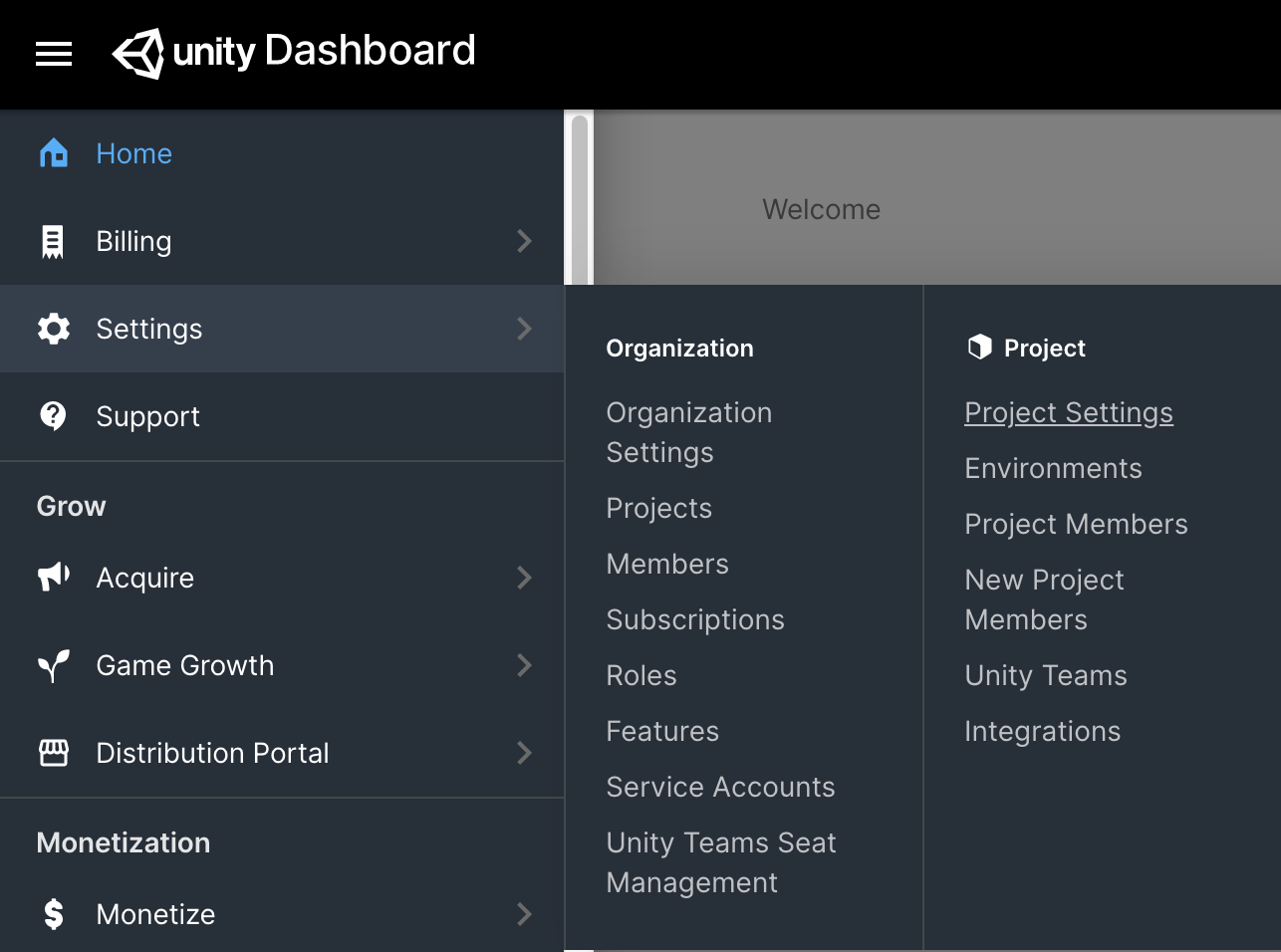Viewport: 1281px width, 952px height.
Task: Click the Distribution Portal storefront icon
Action: (x=54, y=753)
